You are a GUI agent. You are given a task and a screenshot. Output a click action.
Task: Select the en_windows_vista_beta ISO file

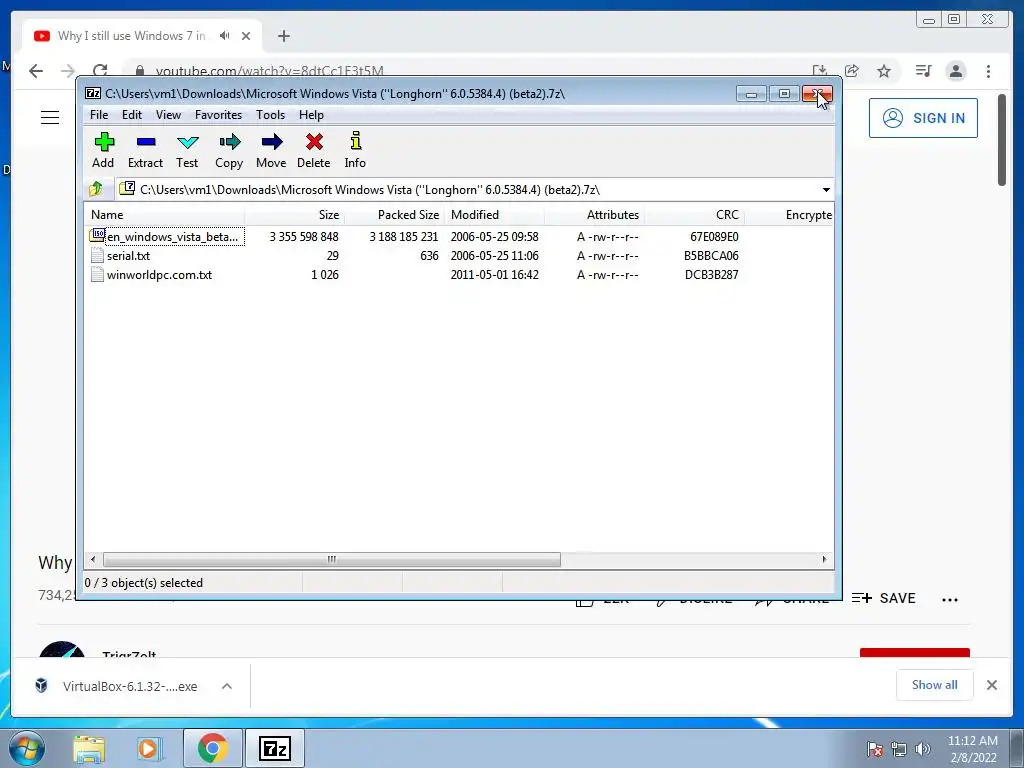(167, 236)
